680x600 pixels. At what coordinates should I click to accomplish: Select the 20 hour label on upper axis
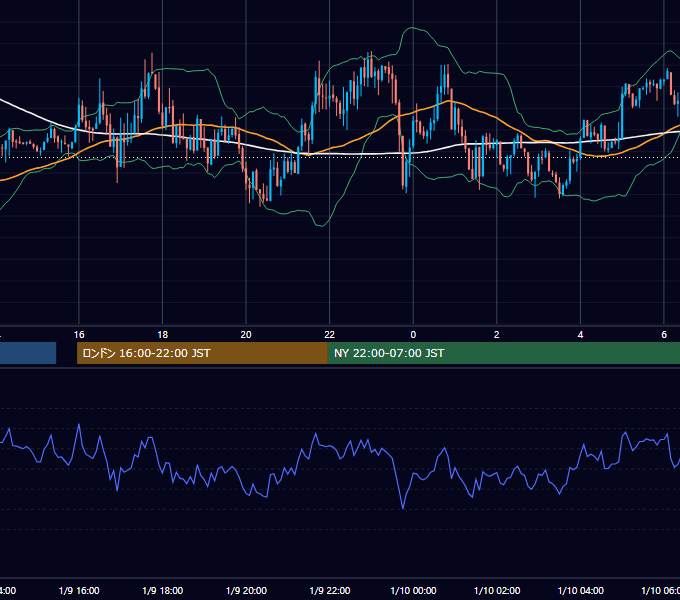pos(246,335)
